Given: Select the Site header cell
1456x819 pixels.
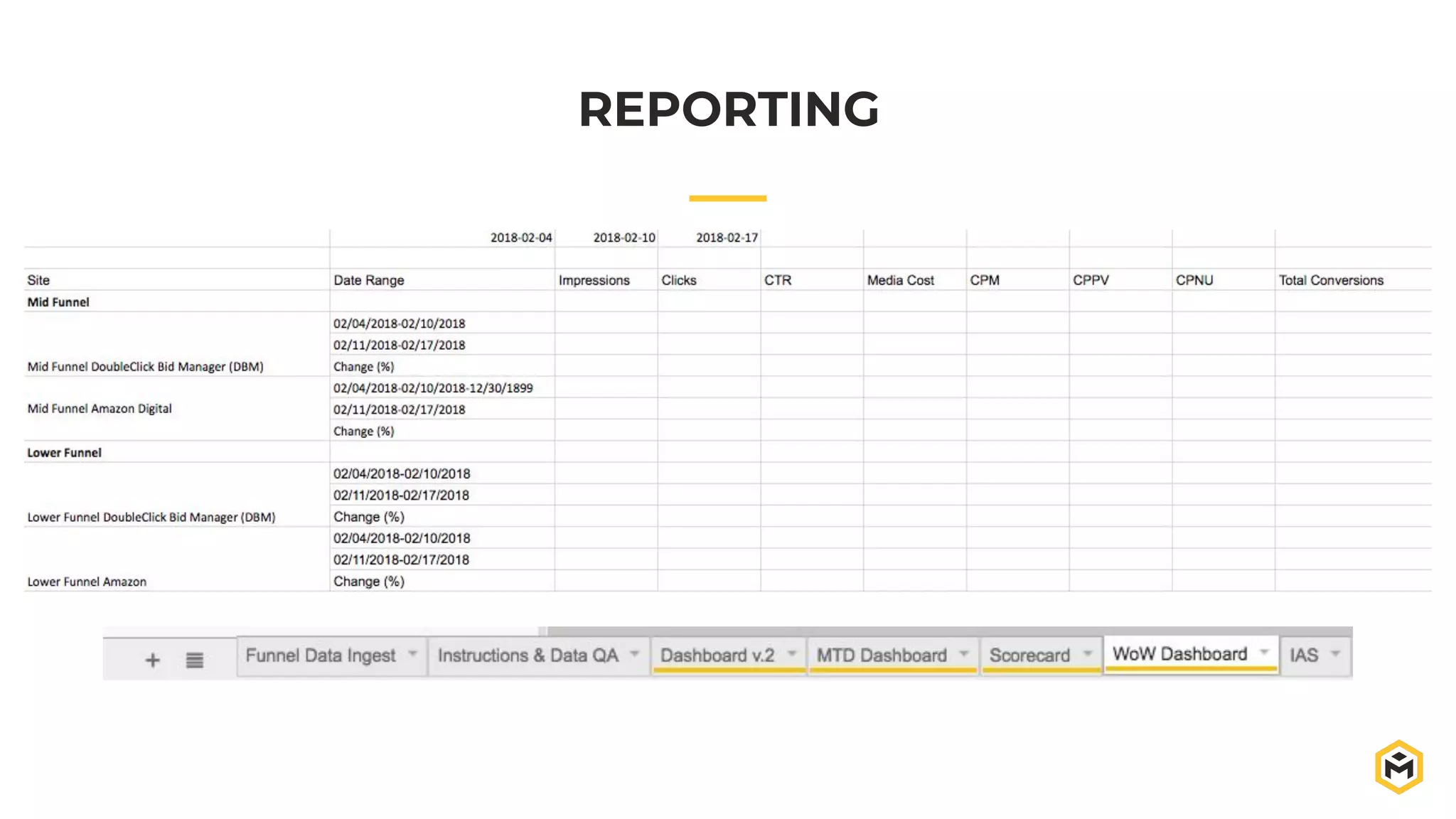Looking at the screenshot, I should (x=177, y=280).
